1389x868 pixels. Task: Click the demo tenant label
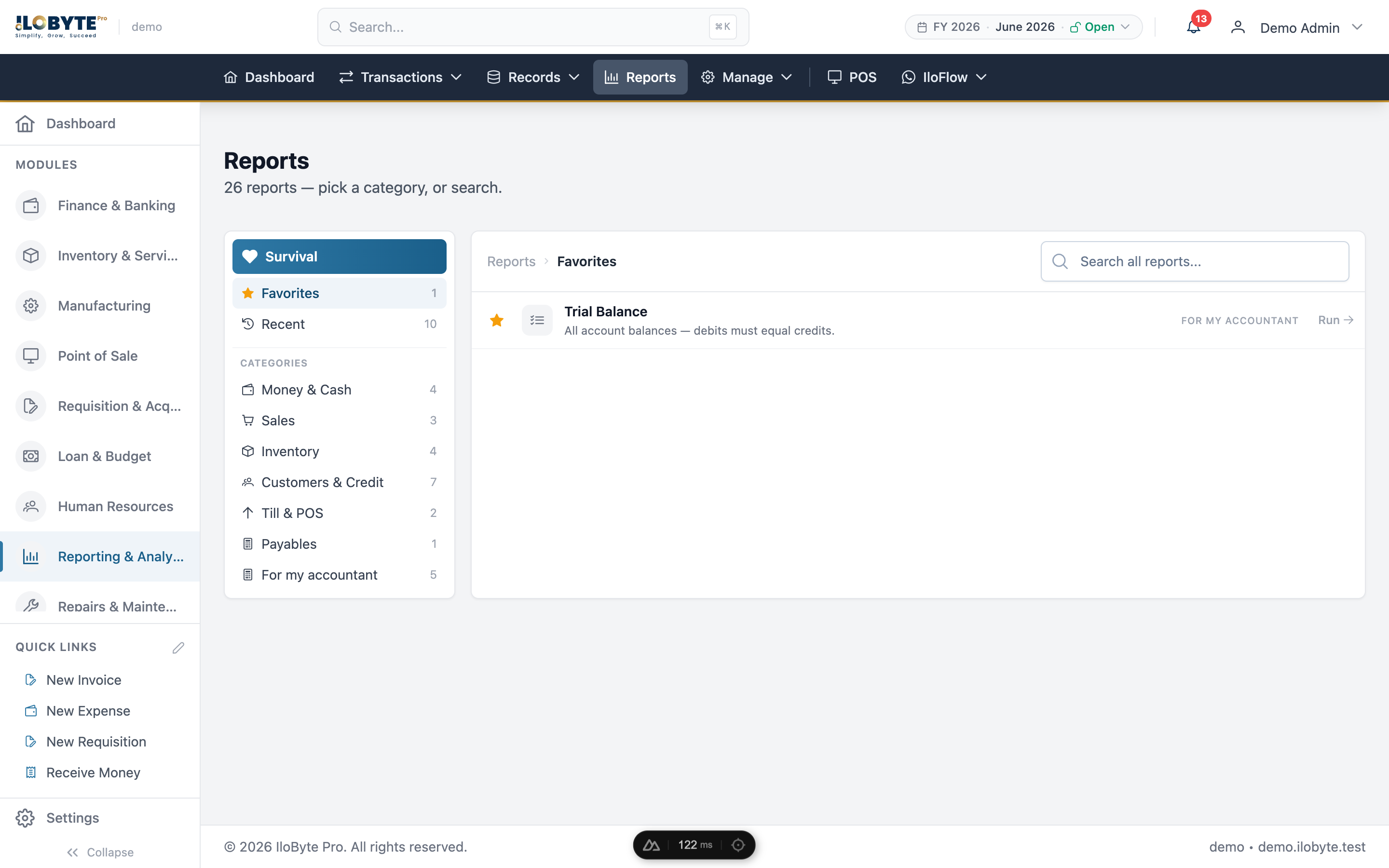coord(146,27)
